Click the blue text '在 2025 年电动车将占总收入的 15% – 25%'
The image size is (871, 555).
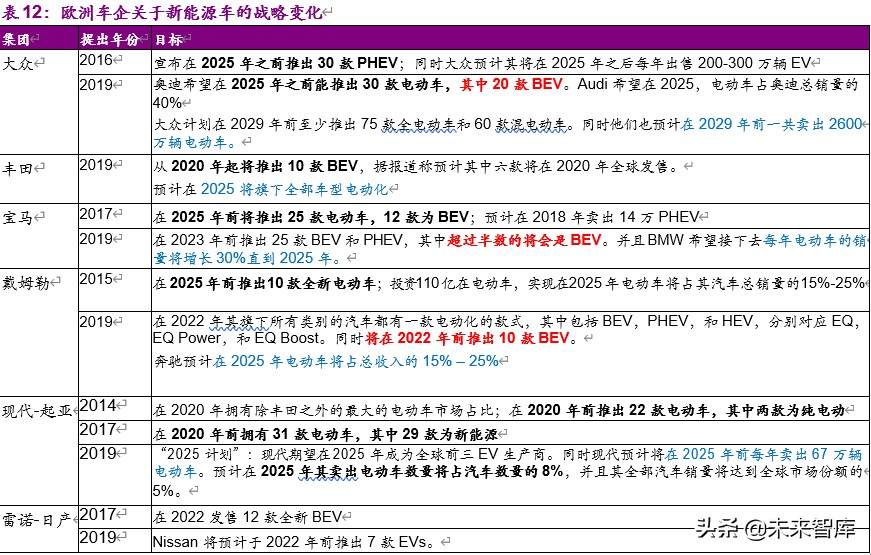[x=356, y=361]
